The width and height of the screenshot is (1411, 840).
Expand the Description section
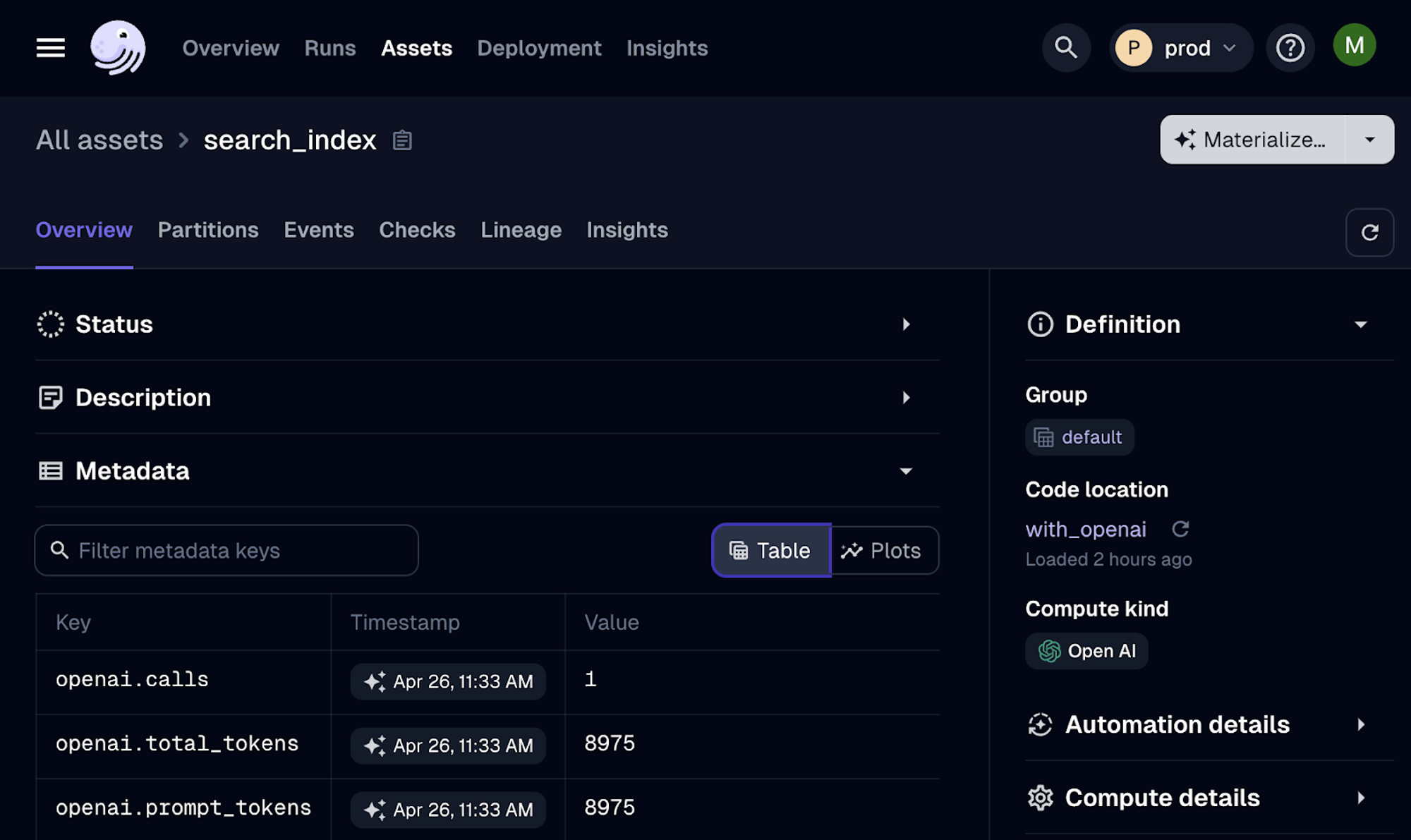tap(906, 398)
